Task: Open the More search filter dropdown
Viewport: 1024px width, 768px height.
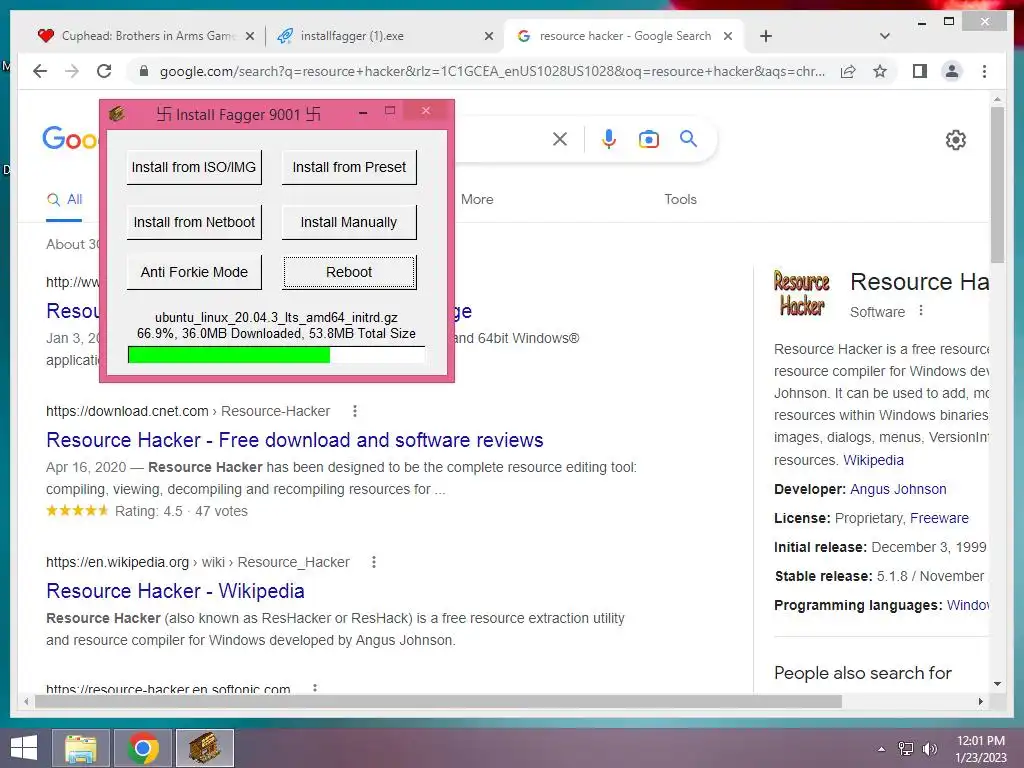Action: (477, 199)
